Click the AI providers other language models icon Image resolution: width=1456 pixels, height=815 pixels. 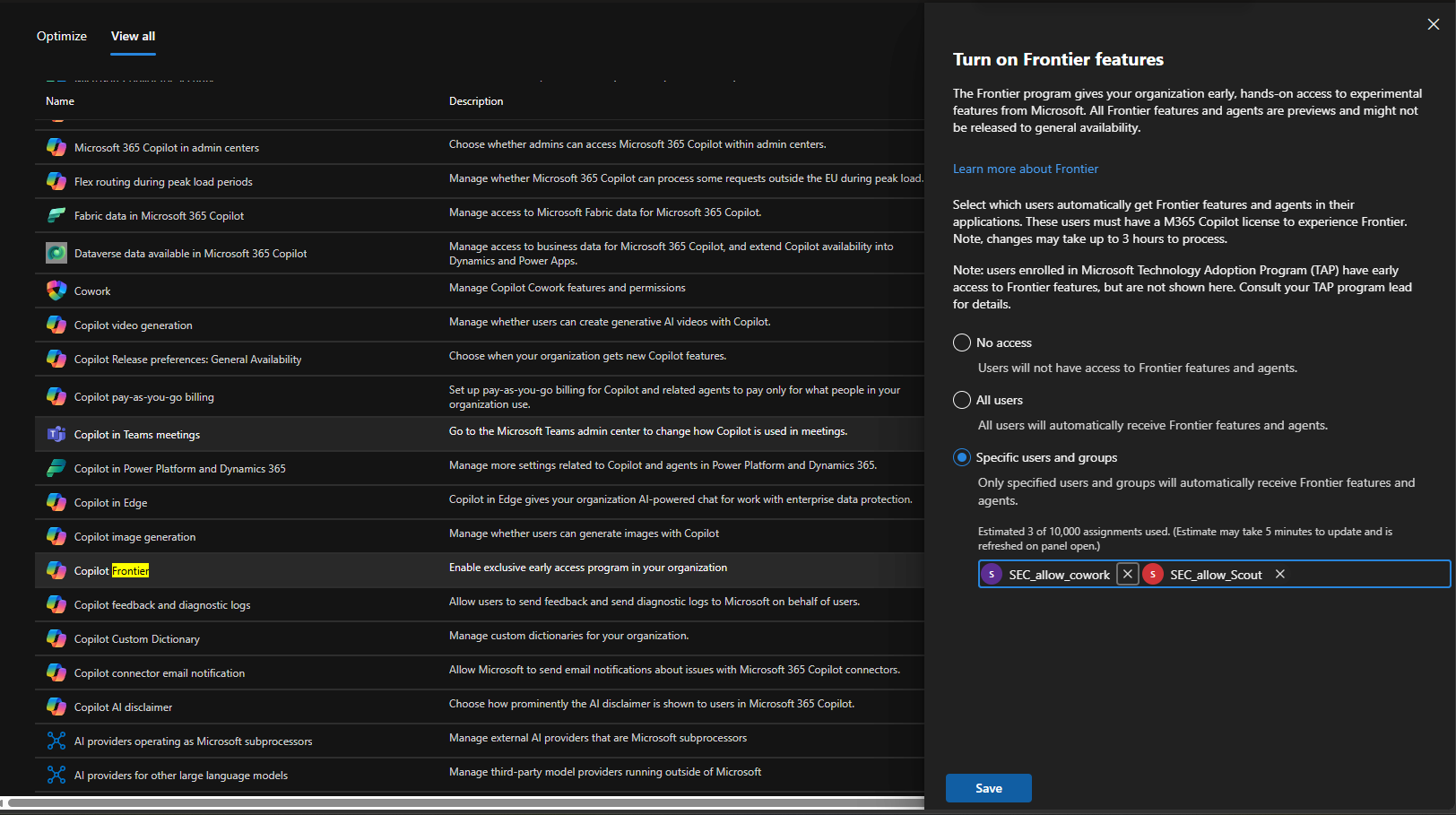pyautogui.click(x=56, y=775)
